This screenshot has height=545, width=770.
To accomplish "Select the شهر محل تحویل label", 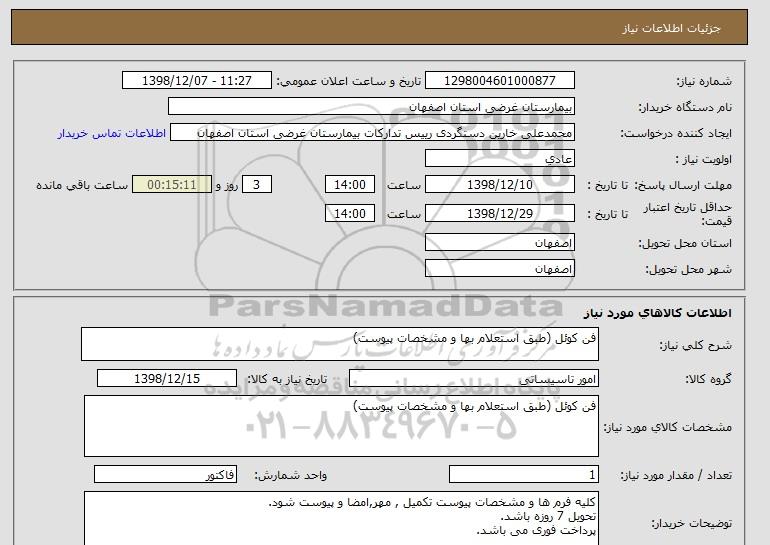I will 688,269.
